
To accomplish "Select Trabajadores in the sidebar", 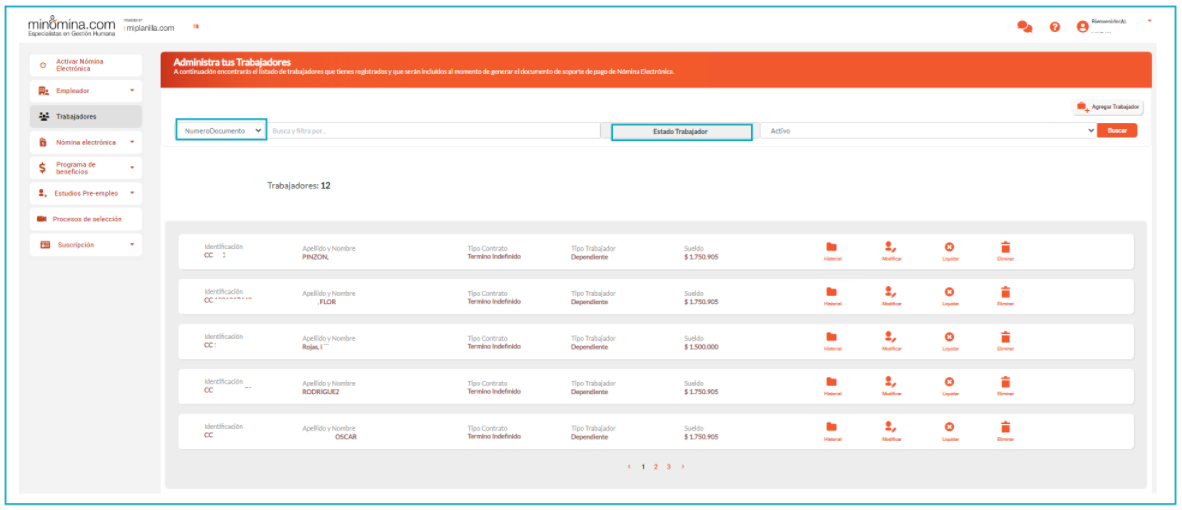I will point(85,116).
